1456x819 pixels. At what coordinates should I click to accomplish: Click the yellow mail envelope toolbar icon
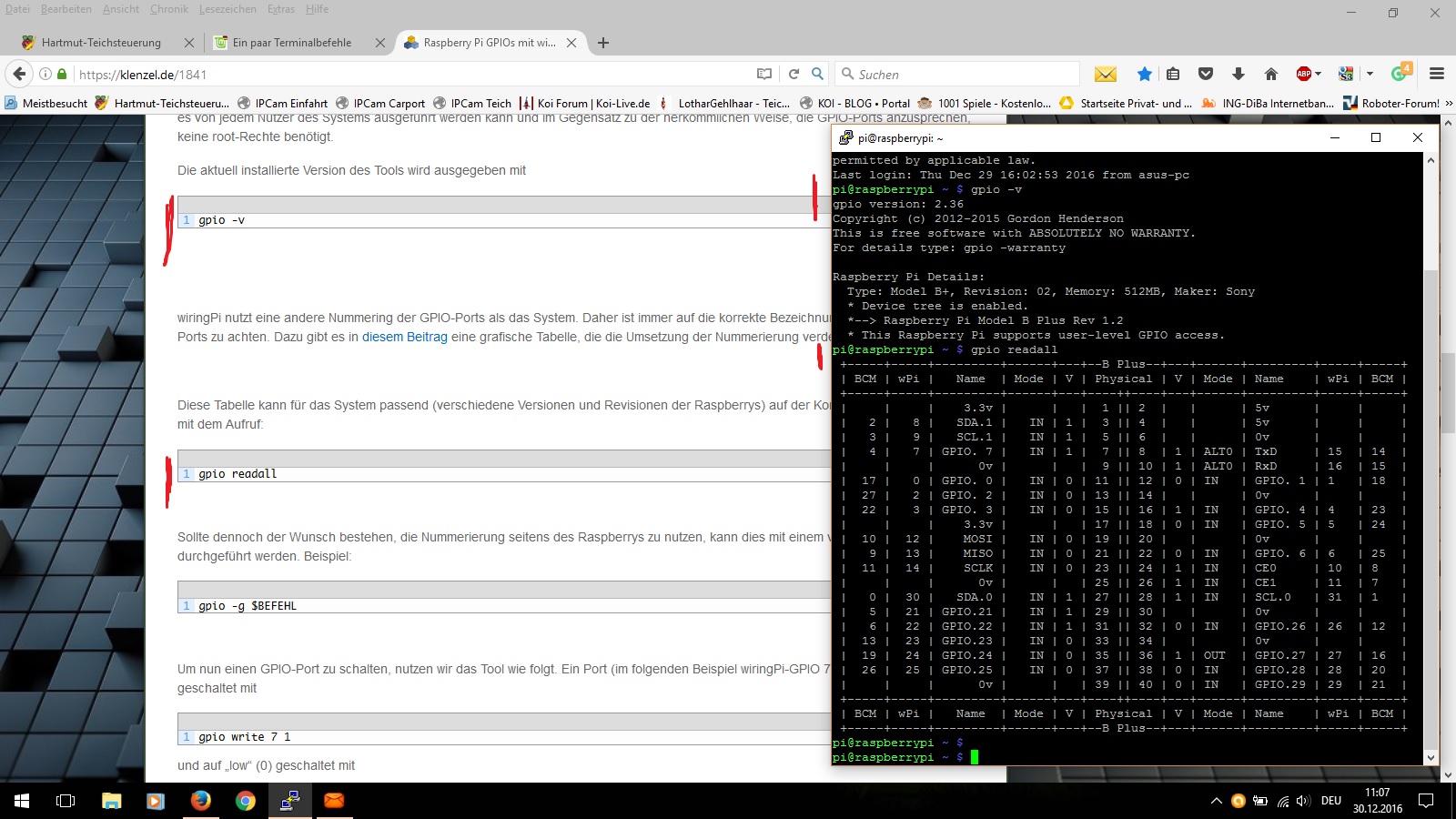coord(1105,74)
